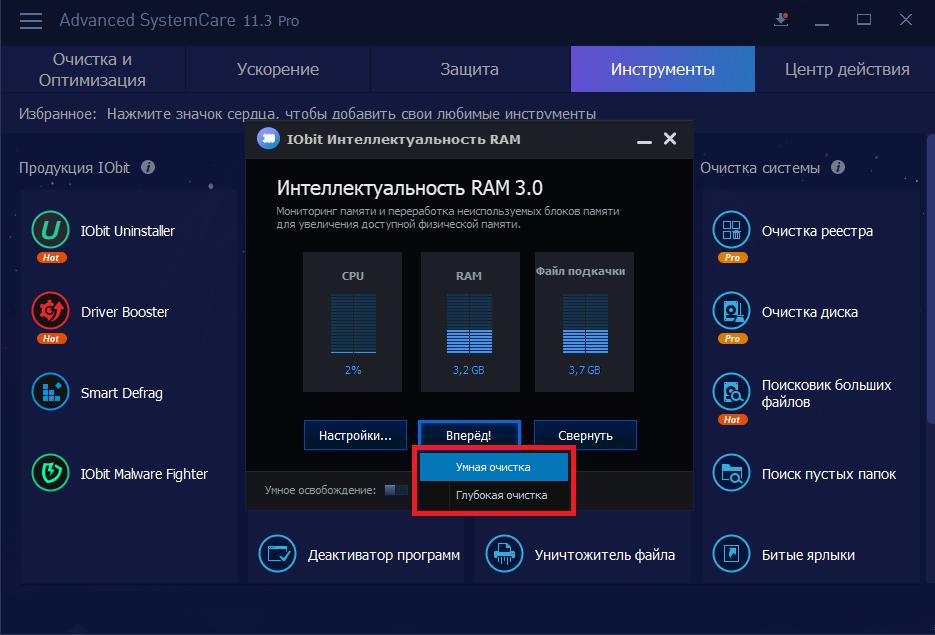Click the Настройки... button

point(355,435)
